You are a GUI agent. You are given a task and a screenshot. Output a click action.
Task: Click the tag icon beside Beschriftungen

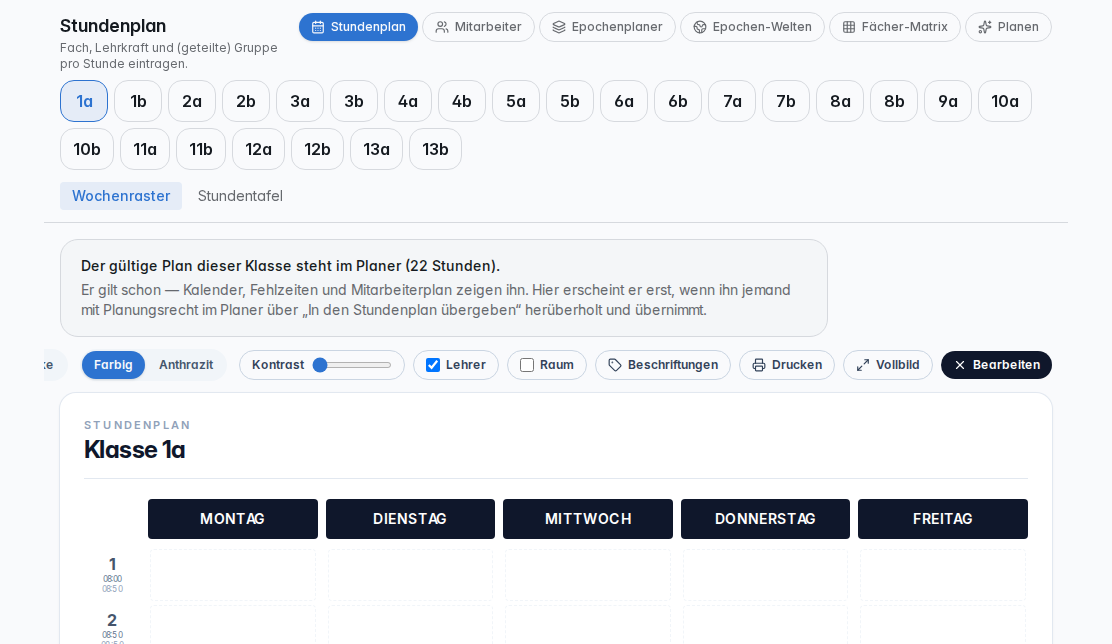615,365
